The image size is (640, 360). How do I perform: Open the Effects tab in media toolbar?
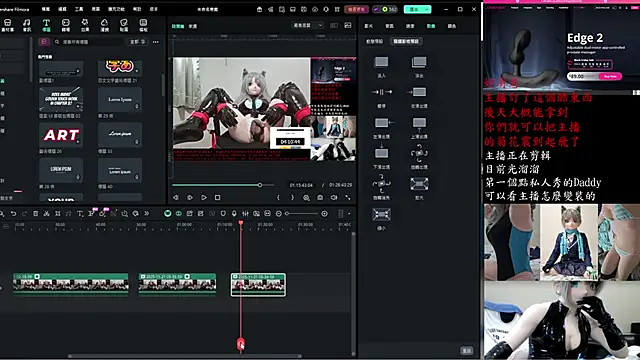point(85,25)
